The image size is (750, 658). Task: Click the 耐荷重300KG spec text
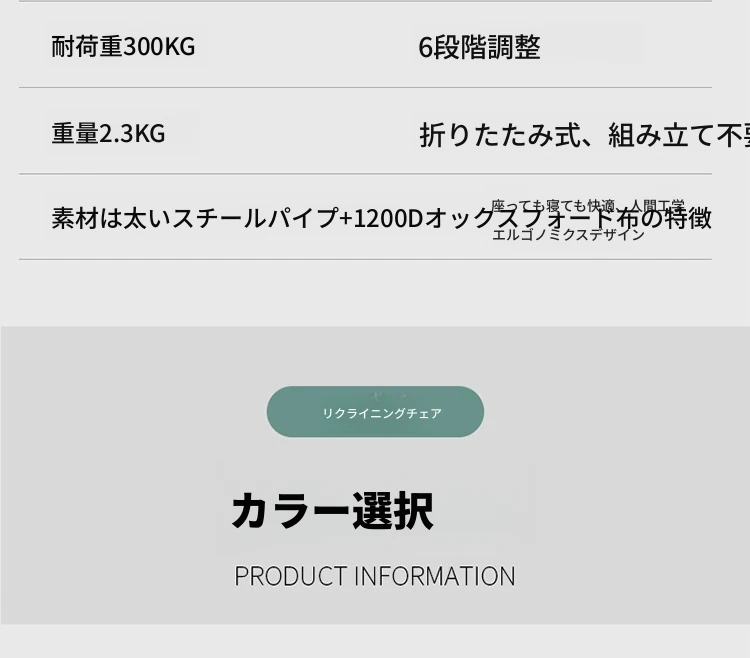tap(123, 47)
